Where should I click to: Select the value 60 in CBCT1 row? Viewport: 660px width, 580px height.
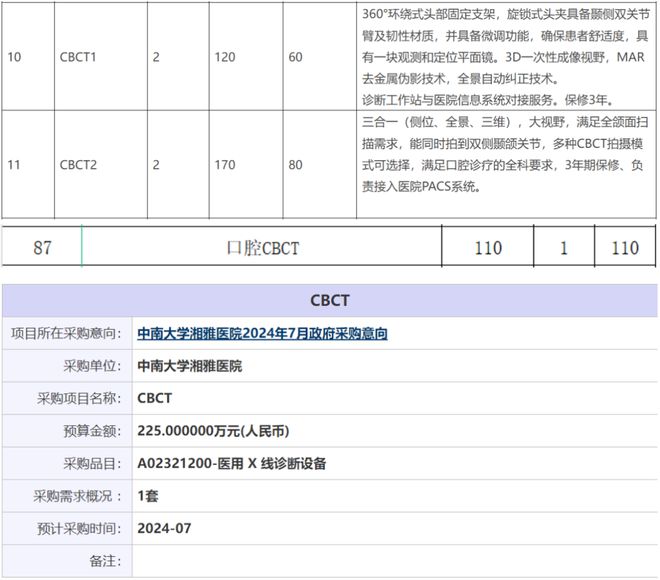click(295, 57)
